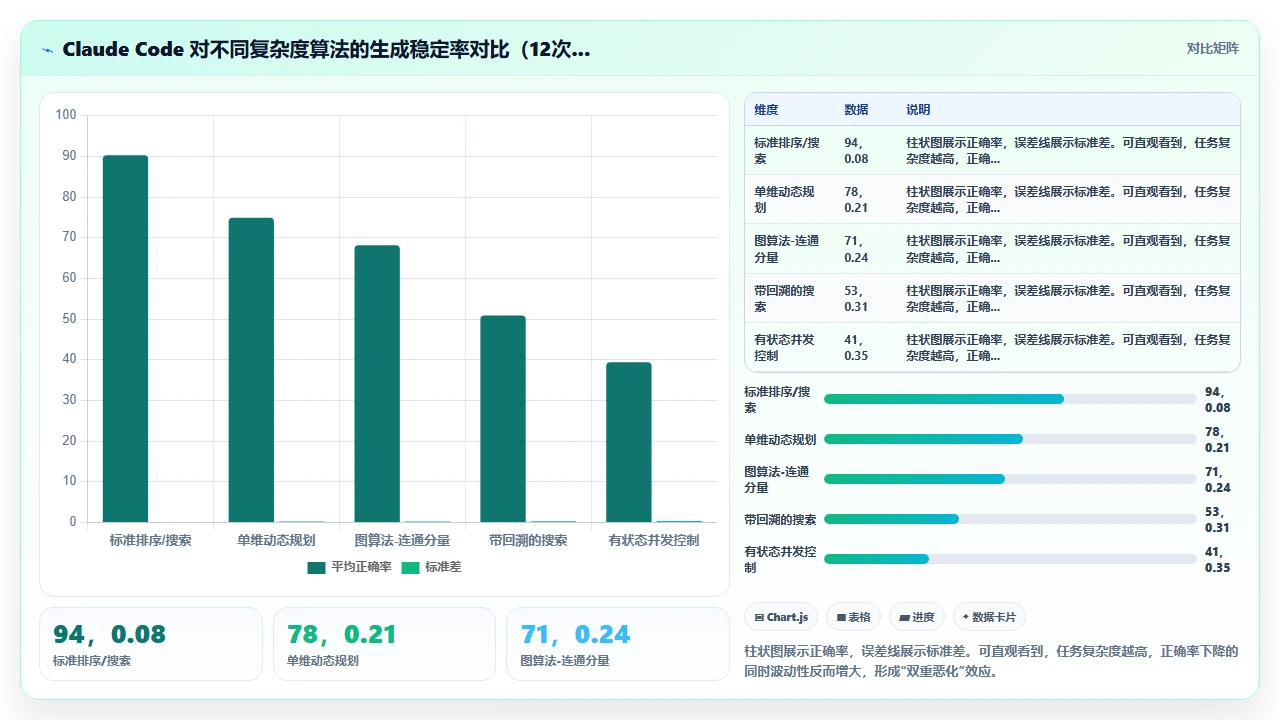Click the 有状态并发控制 progress bar
The width and height of the screenshot is (1280, 720).
coord(1010,559)
